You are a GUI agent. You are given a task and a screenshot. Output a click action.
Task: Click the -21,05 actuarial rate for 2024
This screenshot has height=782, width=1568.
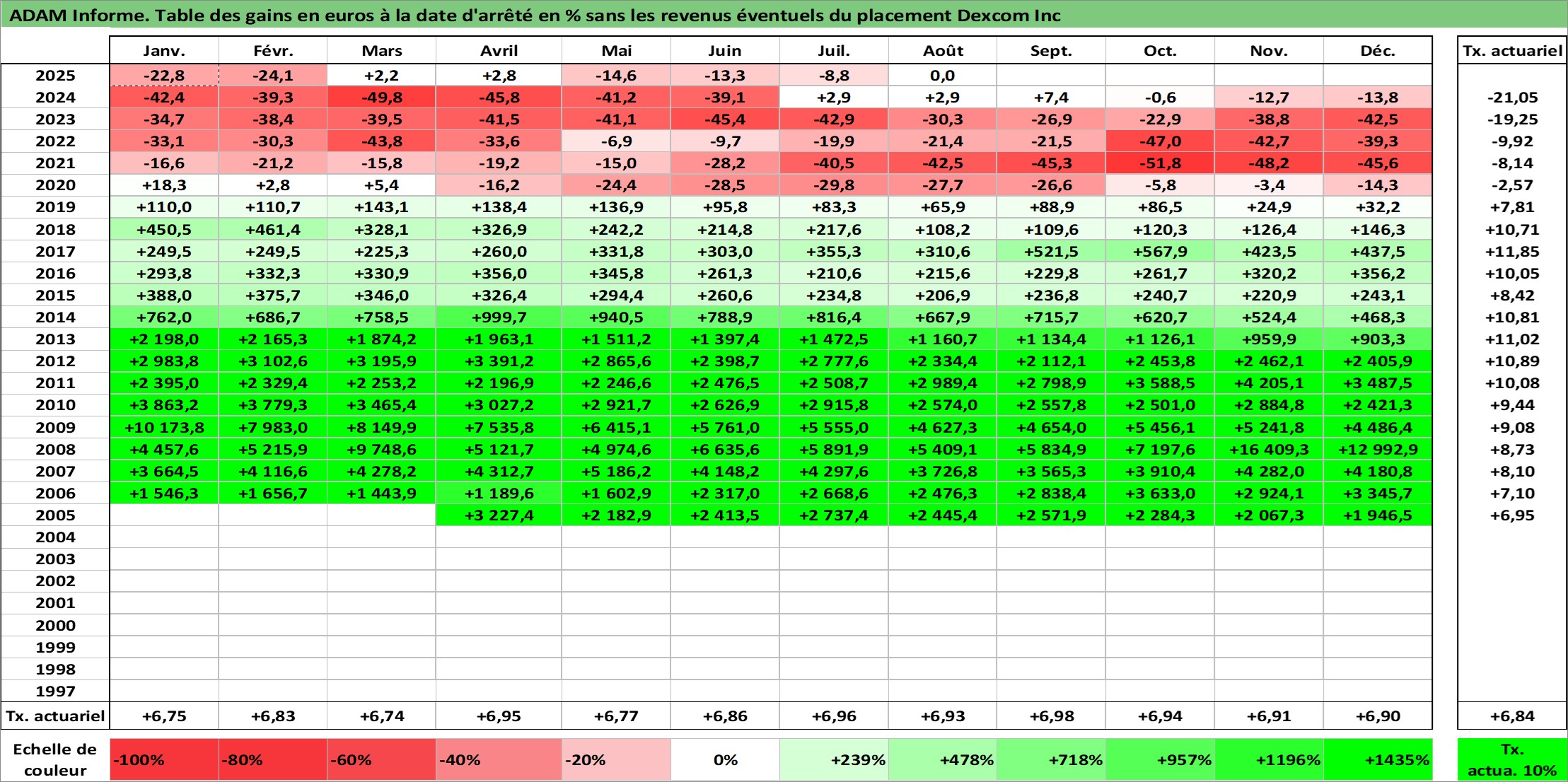(x=1512, y=98)
